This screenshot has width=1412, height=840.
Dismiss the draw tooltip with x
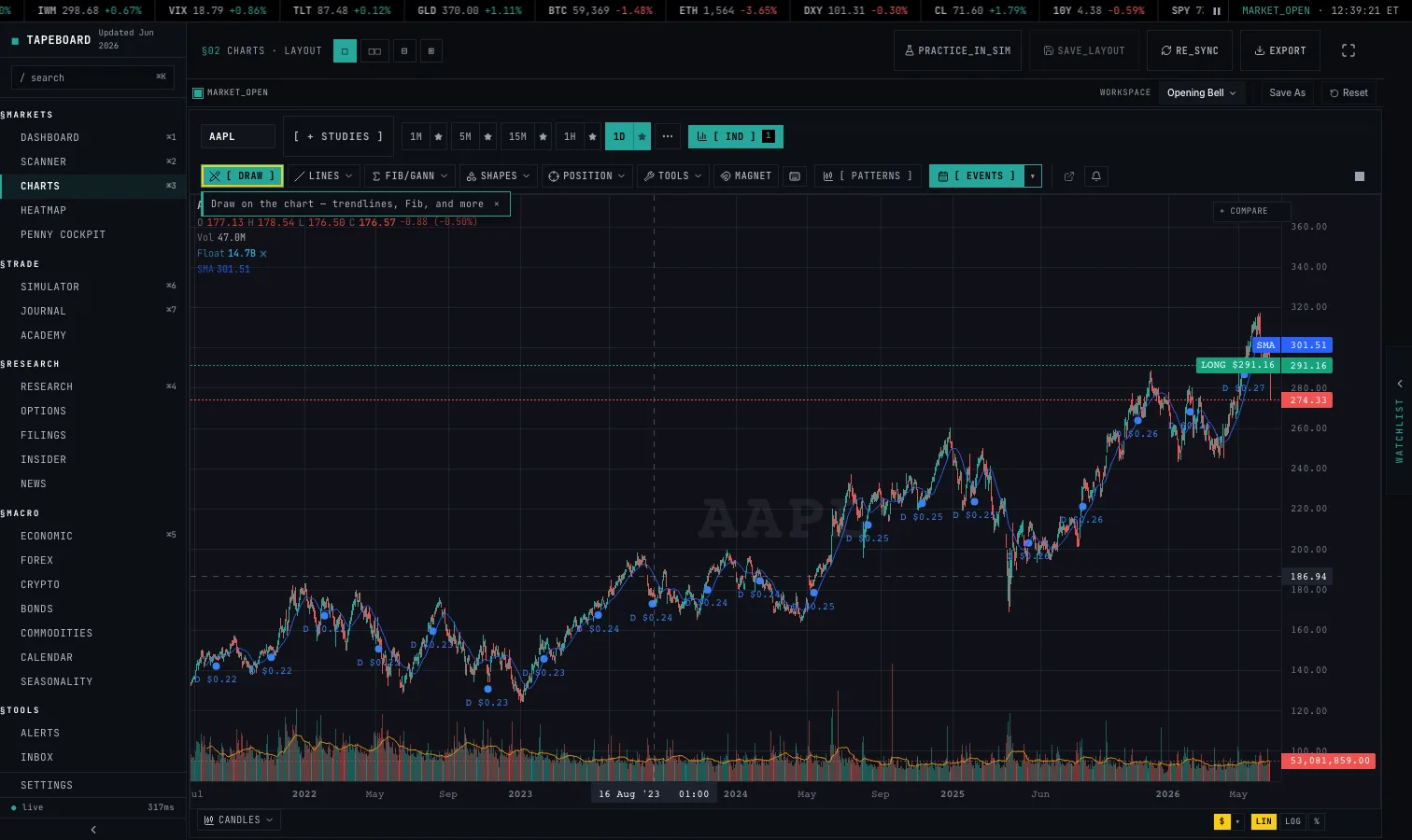point(497,203)
